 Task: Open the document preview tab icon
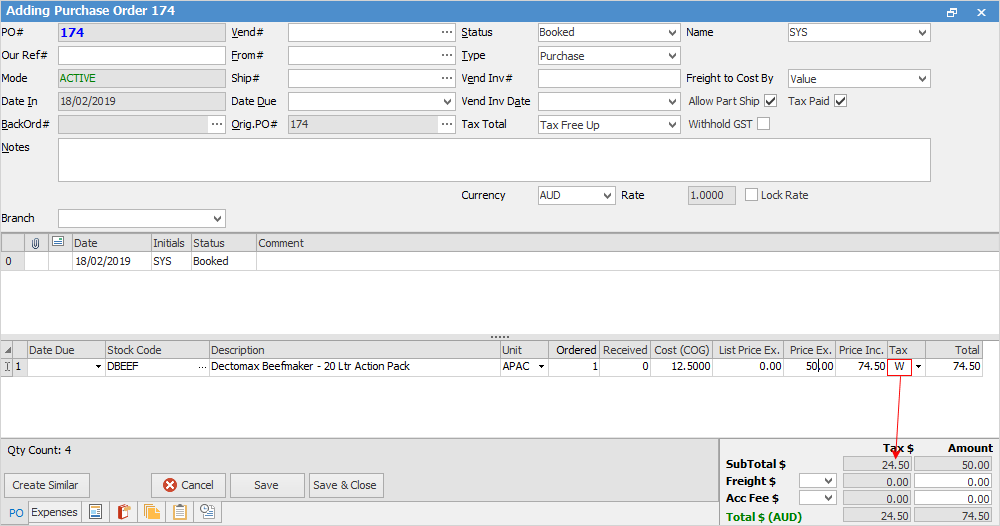coord(96,512)
